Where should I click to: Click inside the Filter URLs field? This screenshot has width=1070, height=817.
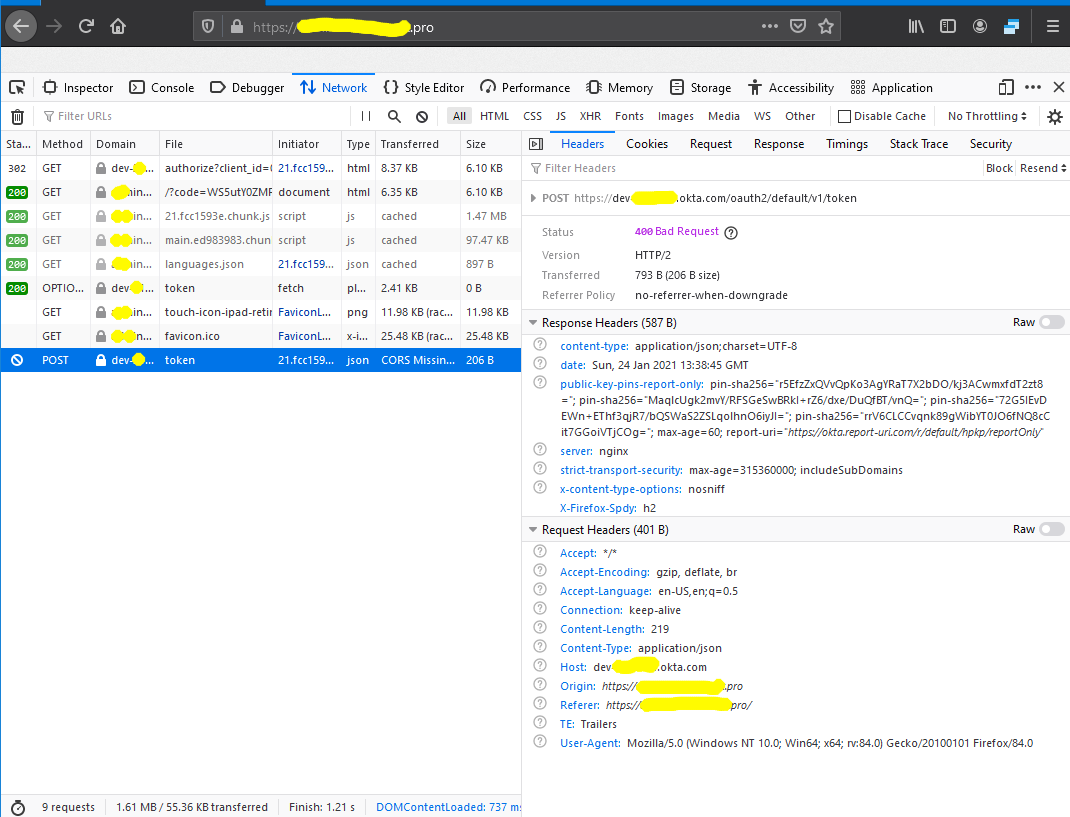(100, 115)
